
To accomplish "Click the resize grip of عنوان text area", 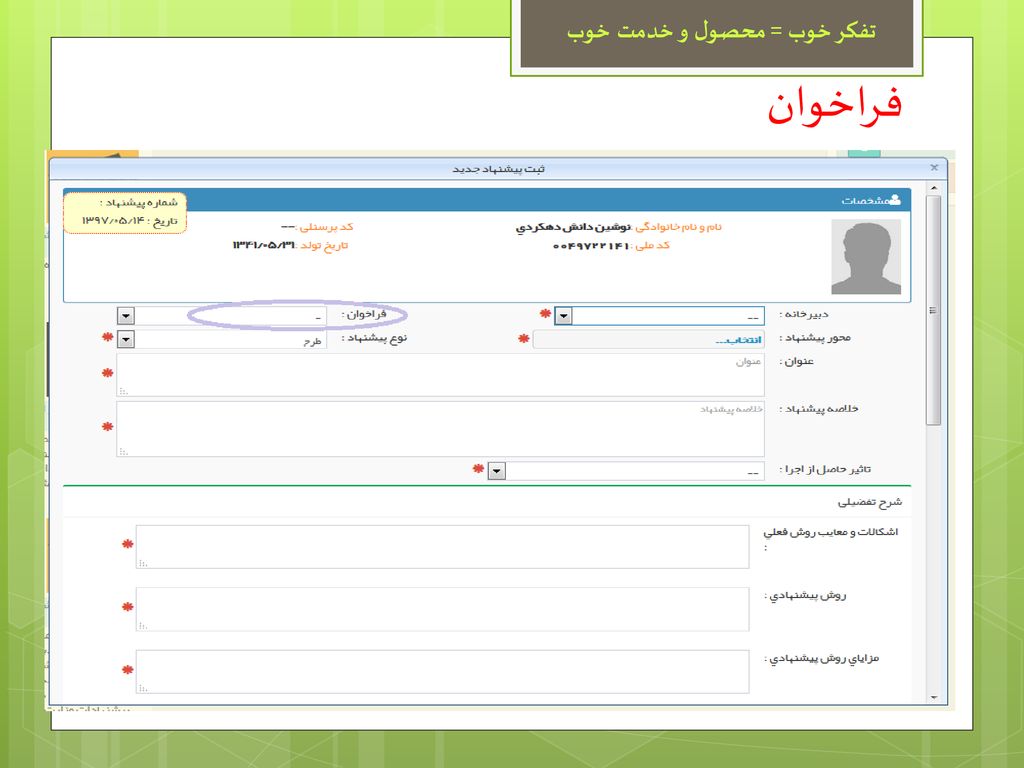I will tap(123, 391).
